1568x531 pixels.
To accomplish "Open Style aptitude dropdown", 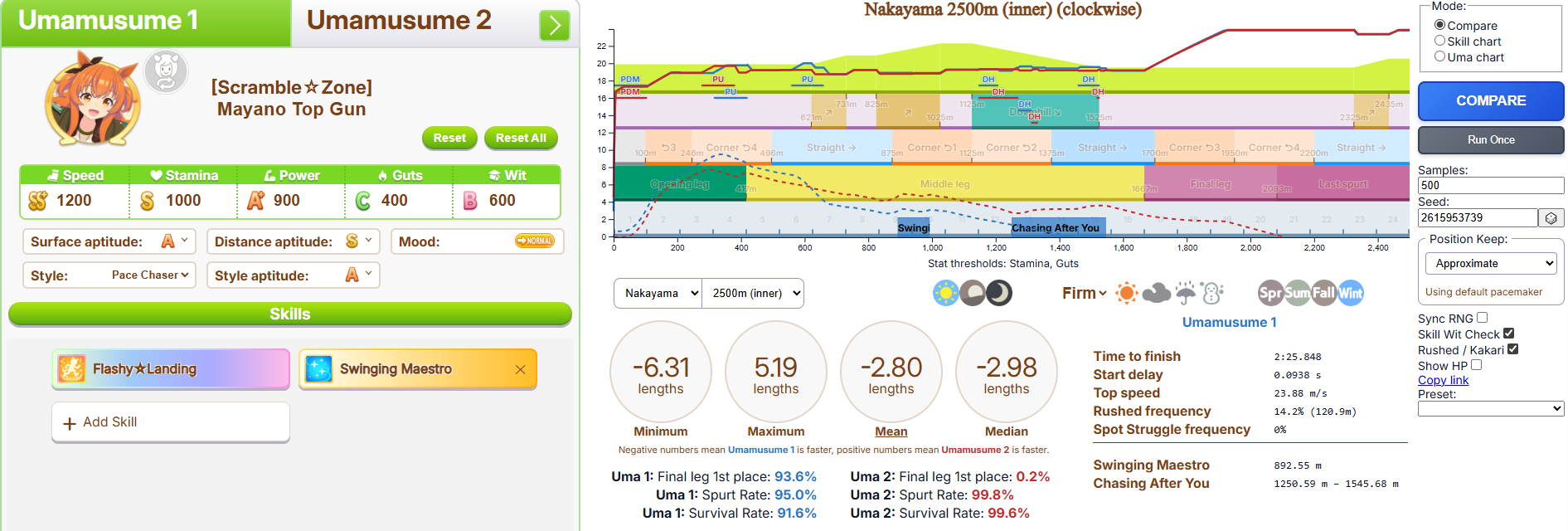I will (x=294, y=275).
